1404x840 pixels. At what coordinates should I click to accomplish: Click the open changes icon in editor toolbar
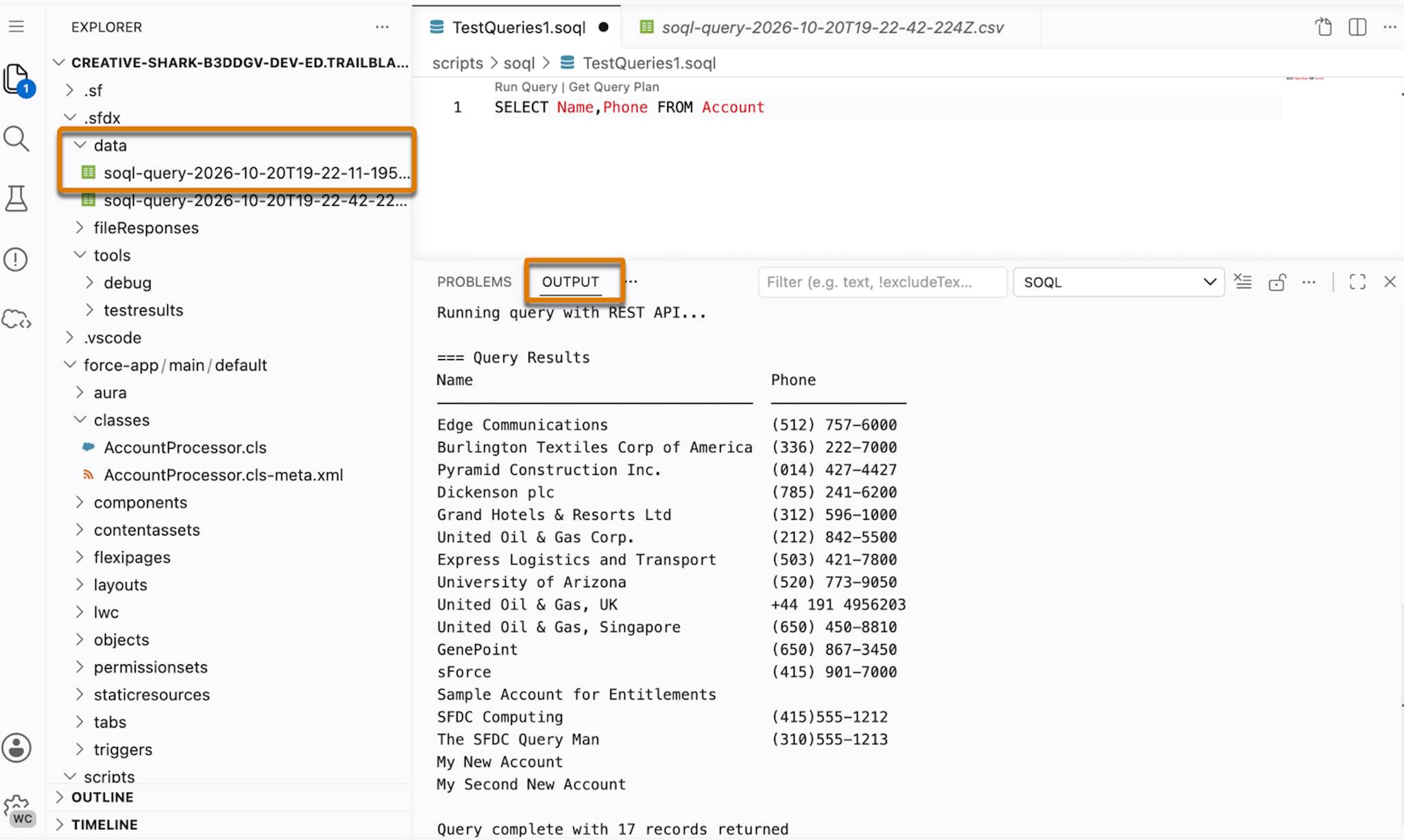[x=1323, y=27]
